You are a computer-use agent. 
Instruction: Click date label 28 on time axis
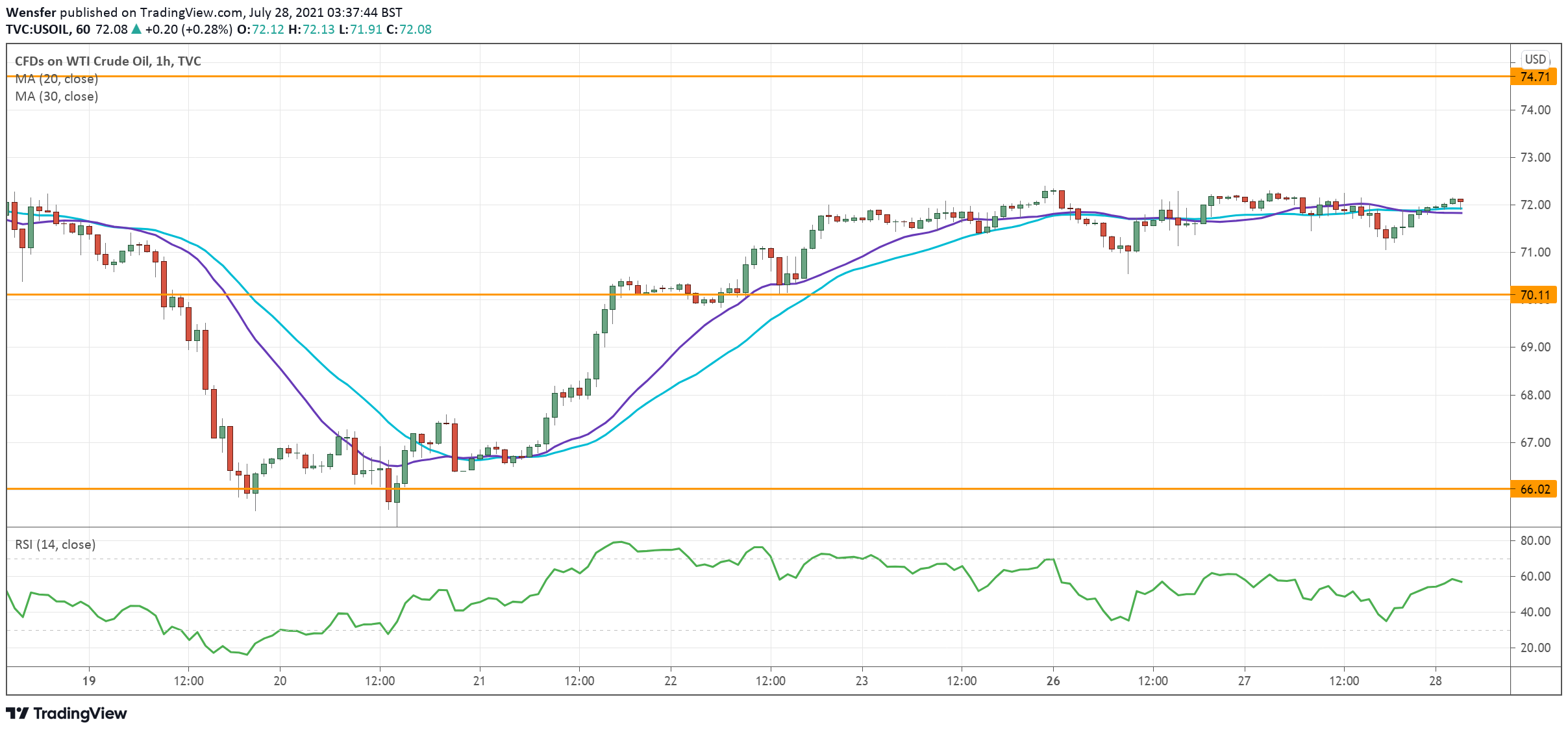pos(1436,681)
